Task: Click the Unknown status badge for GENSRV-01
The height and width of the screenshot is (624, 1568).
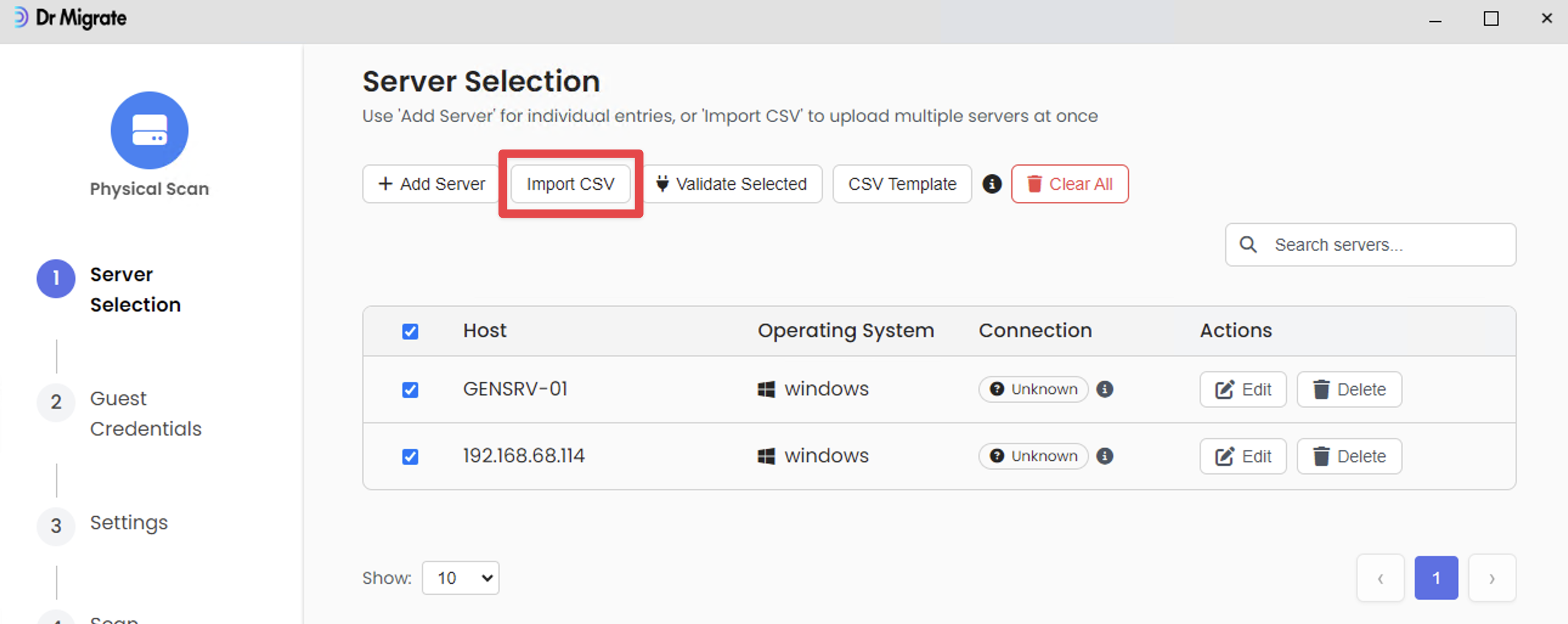Action: (1033, 389)
